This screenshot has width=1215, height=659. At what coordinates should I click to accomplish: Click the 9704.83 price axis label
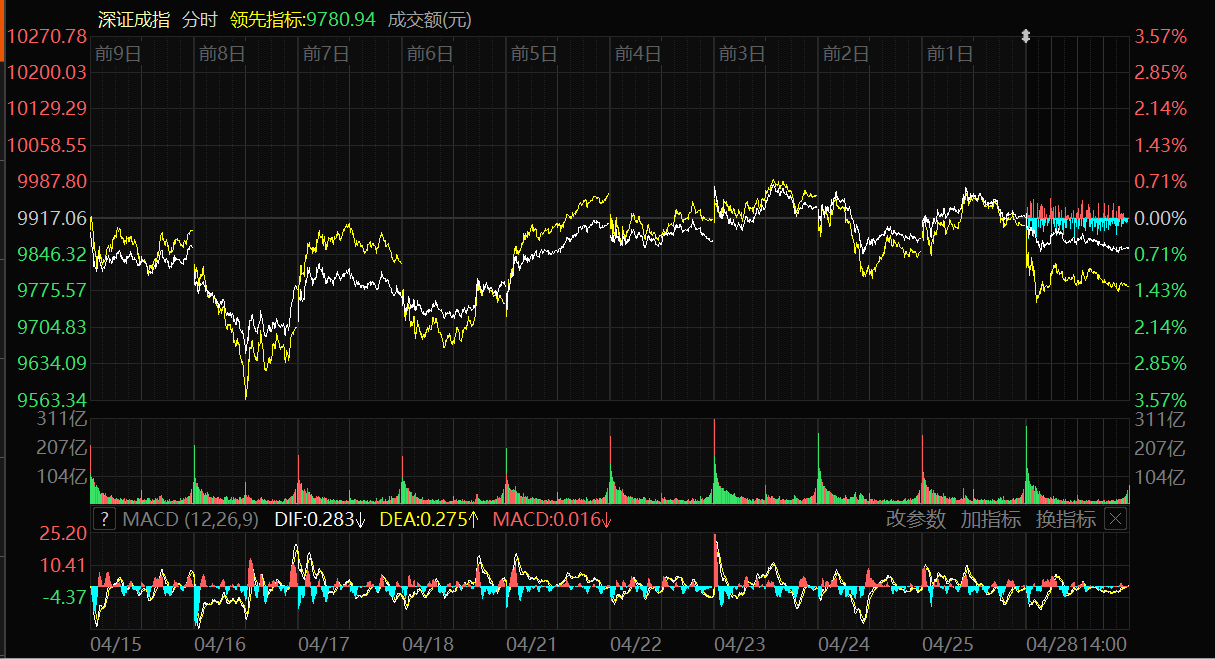coord(50,327)
